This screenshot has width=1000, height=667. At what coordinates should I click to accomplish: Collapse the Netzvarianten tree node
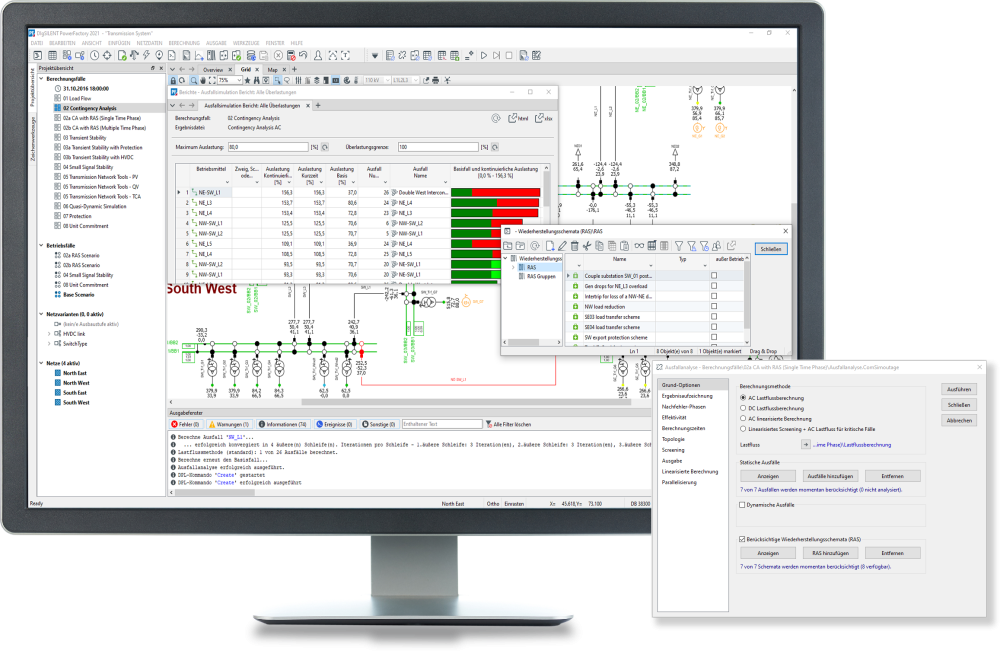[x=41, y=314]
